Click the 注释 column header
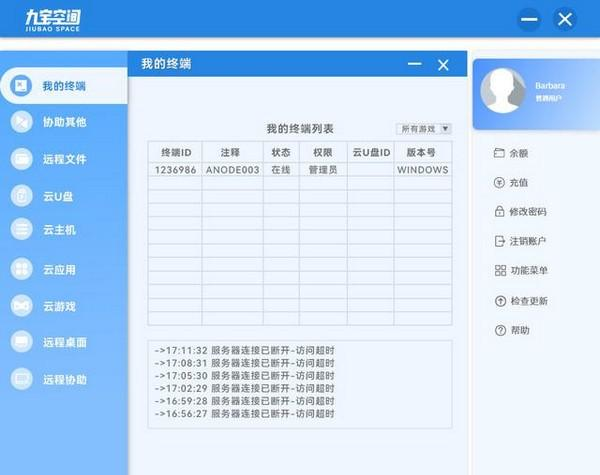The height and width of the screenshot is (475, 600). coord(233,152)
